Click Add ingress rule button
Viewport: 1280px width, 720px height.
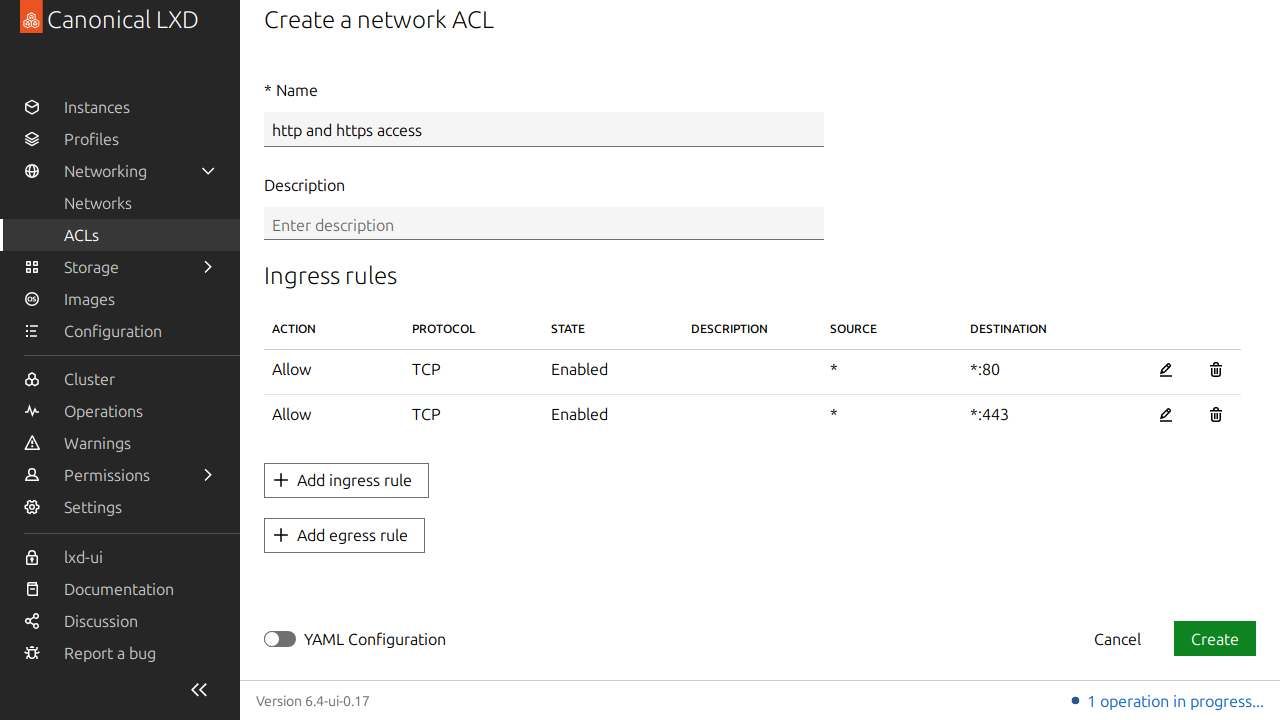(346, 480)
